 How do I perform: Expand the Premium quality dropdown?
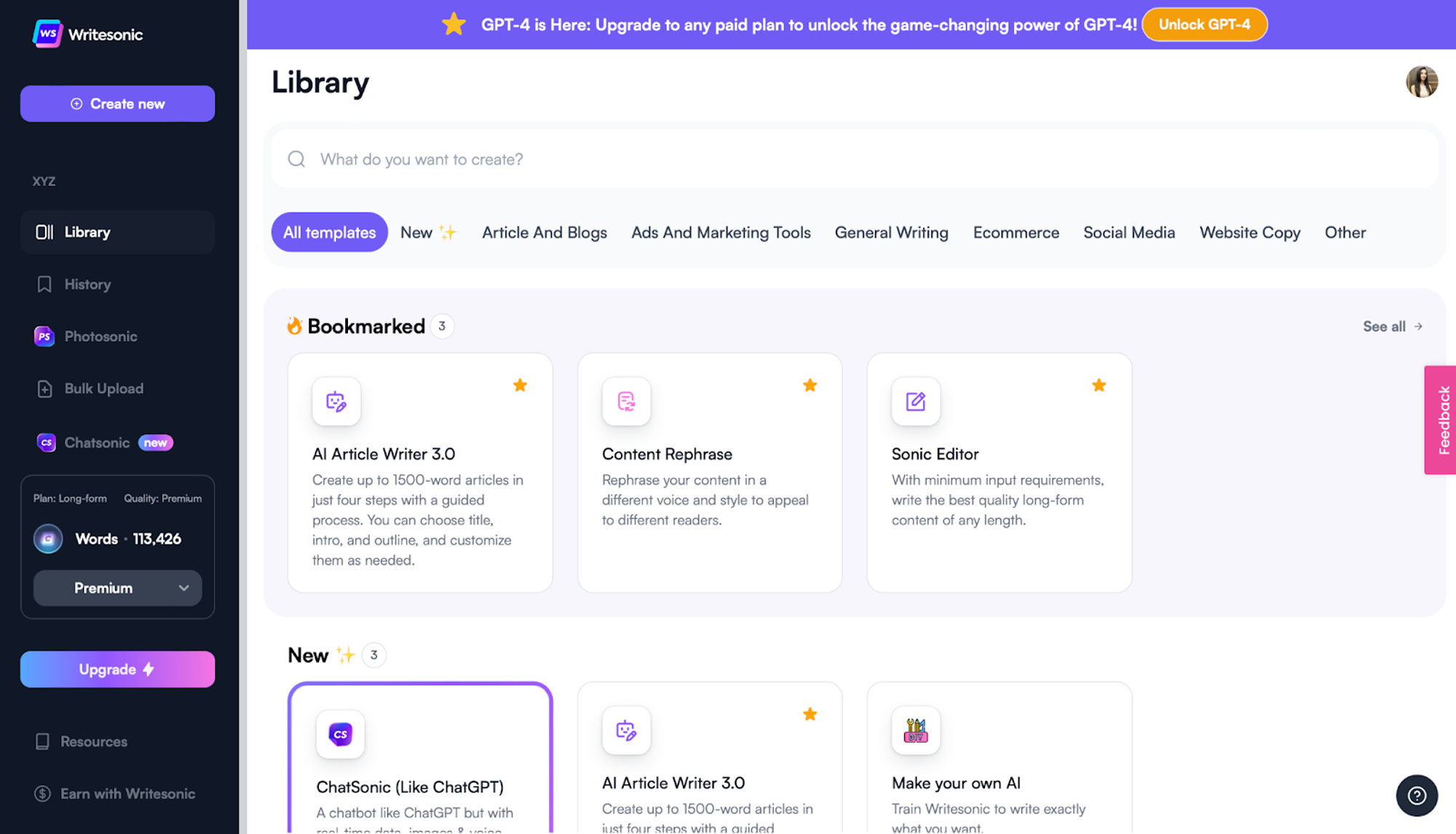[117, 588]
